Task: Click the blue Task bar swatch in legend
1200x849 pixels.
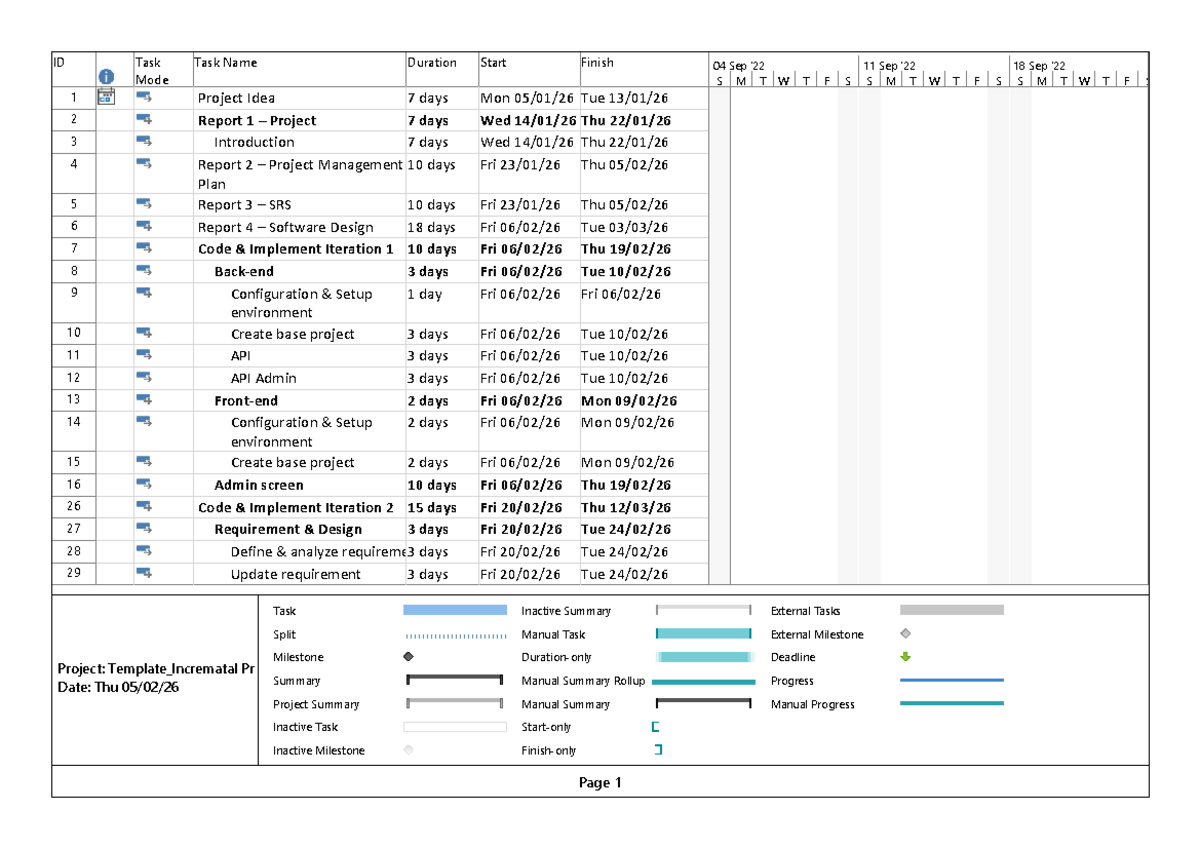Action: coord(455,610)
